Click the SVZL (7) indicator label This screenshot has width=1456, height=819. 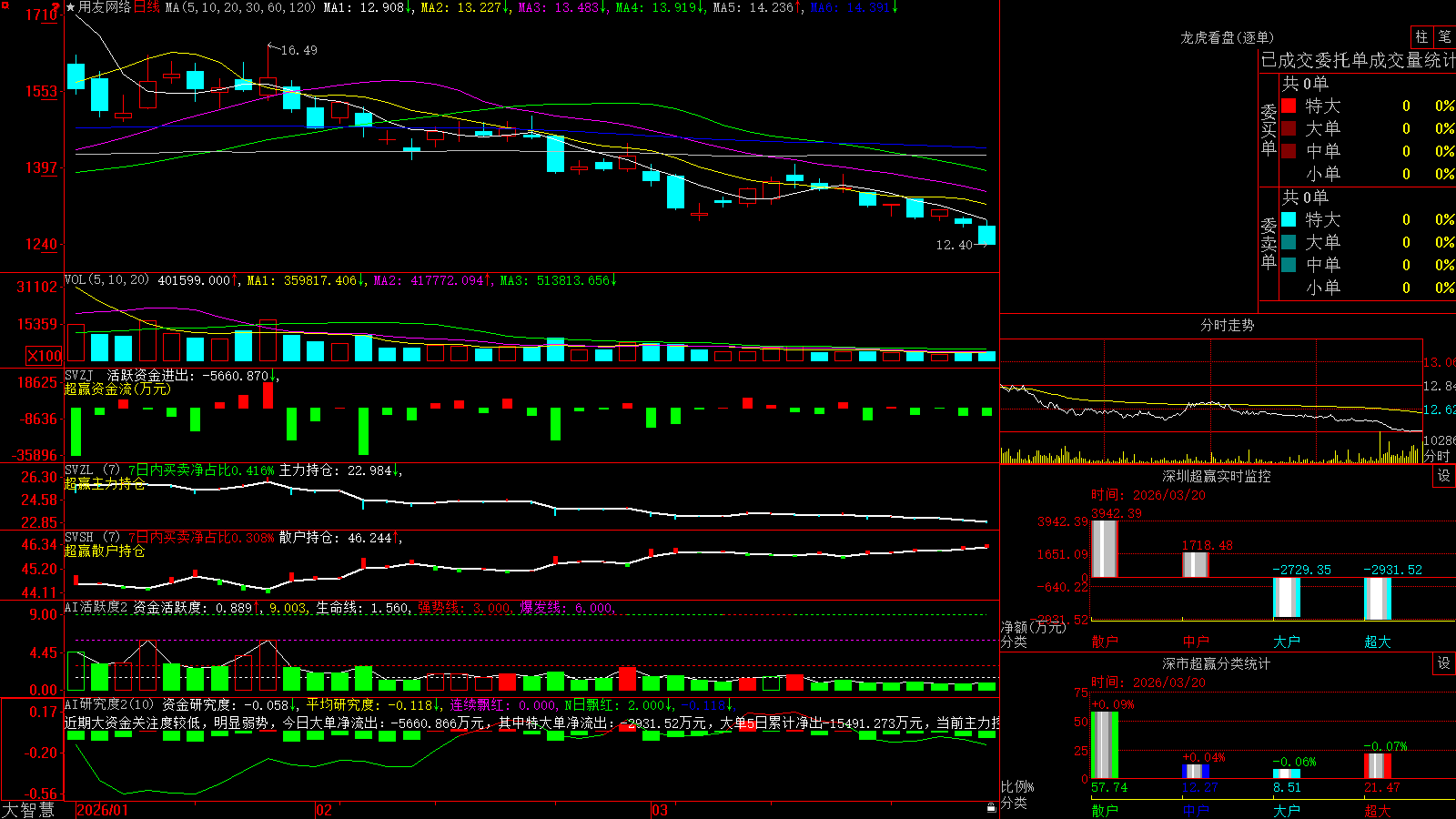pyautogui.click(x=92, y=470)
